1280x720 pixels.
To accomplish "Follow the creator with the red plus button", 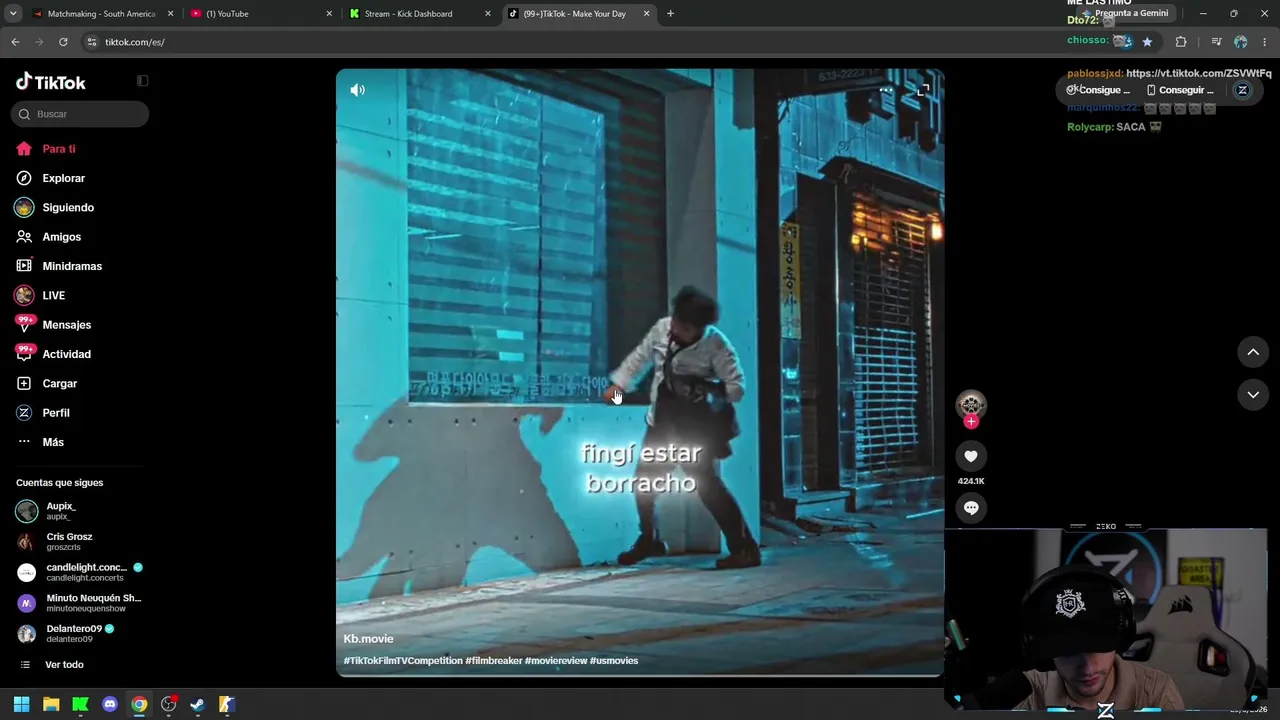I will tap(971, 422).
